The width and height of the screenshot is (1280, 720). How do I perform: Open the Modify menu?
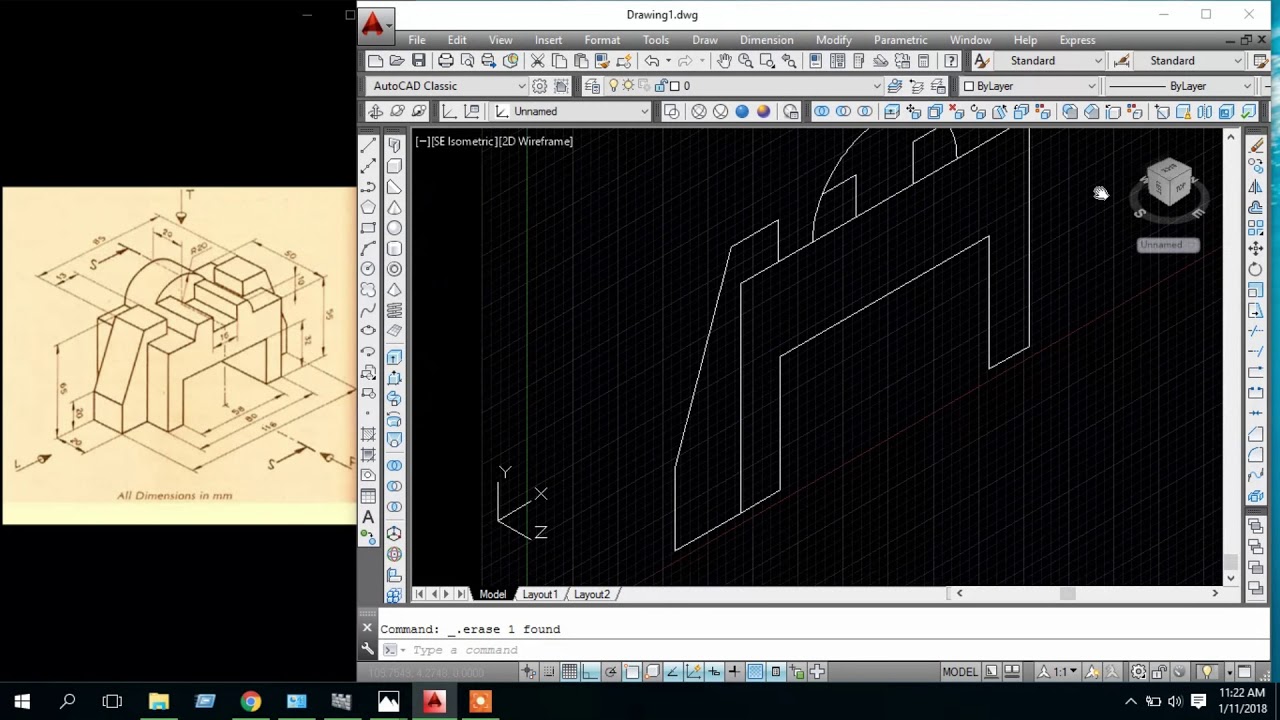click(x=834, y=40)
